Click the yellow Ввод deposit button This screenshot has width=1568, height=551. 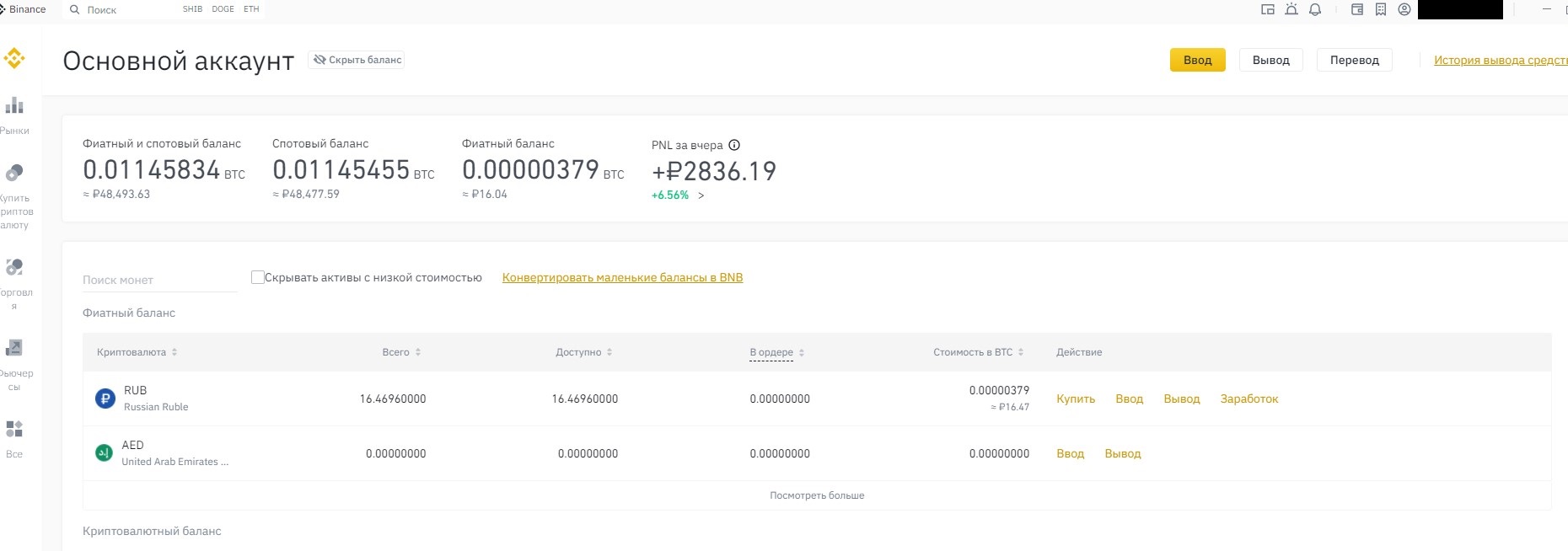pyautogui.click(x=1197, y=60)
